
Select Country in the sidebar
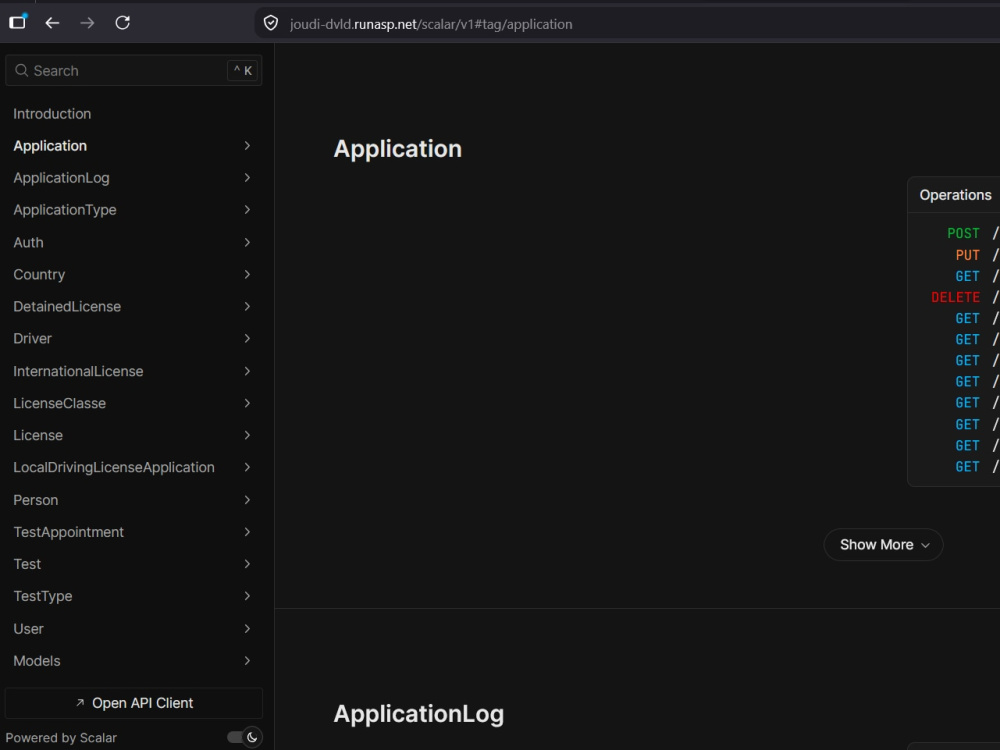click(40, 274)
